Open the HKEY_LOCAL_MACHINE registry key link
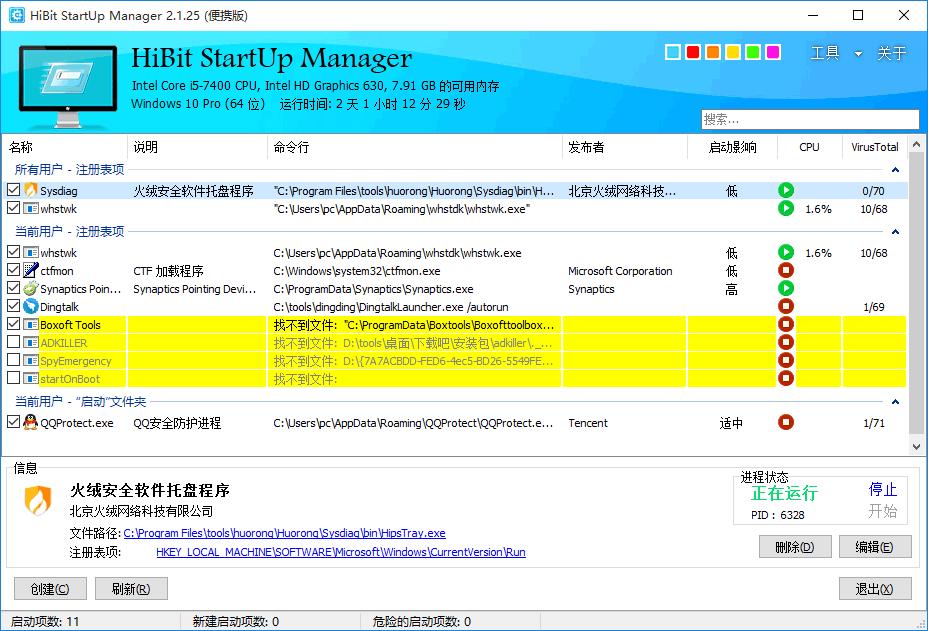This screenshot has height=631, width=928. pos(341,552)
